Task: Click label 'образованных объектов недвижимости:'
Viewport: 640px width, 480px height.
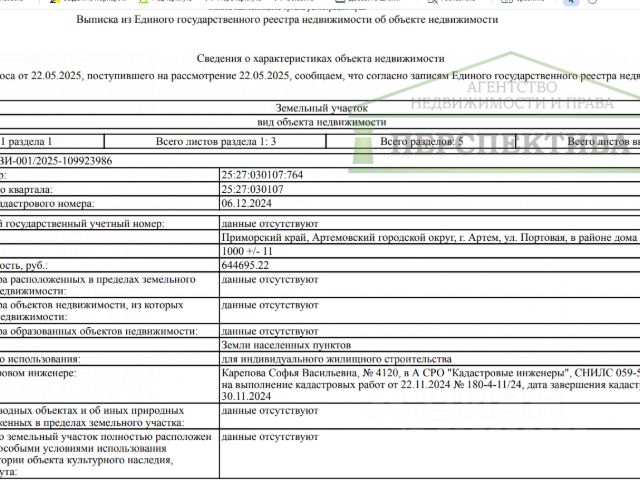Action: coord(104,331)
